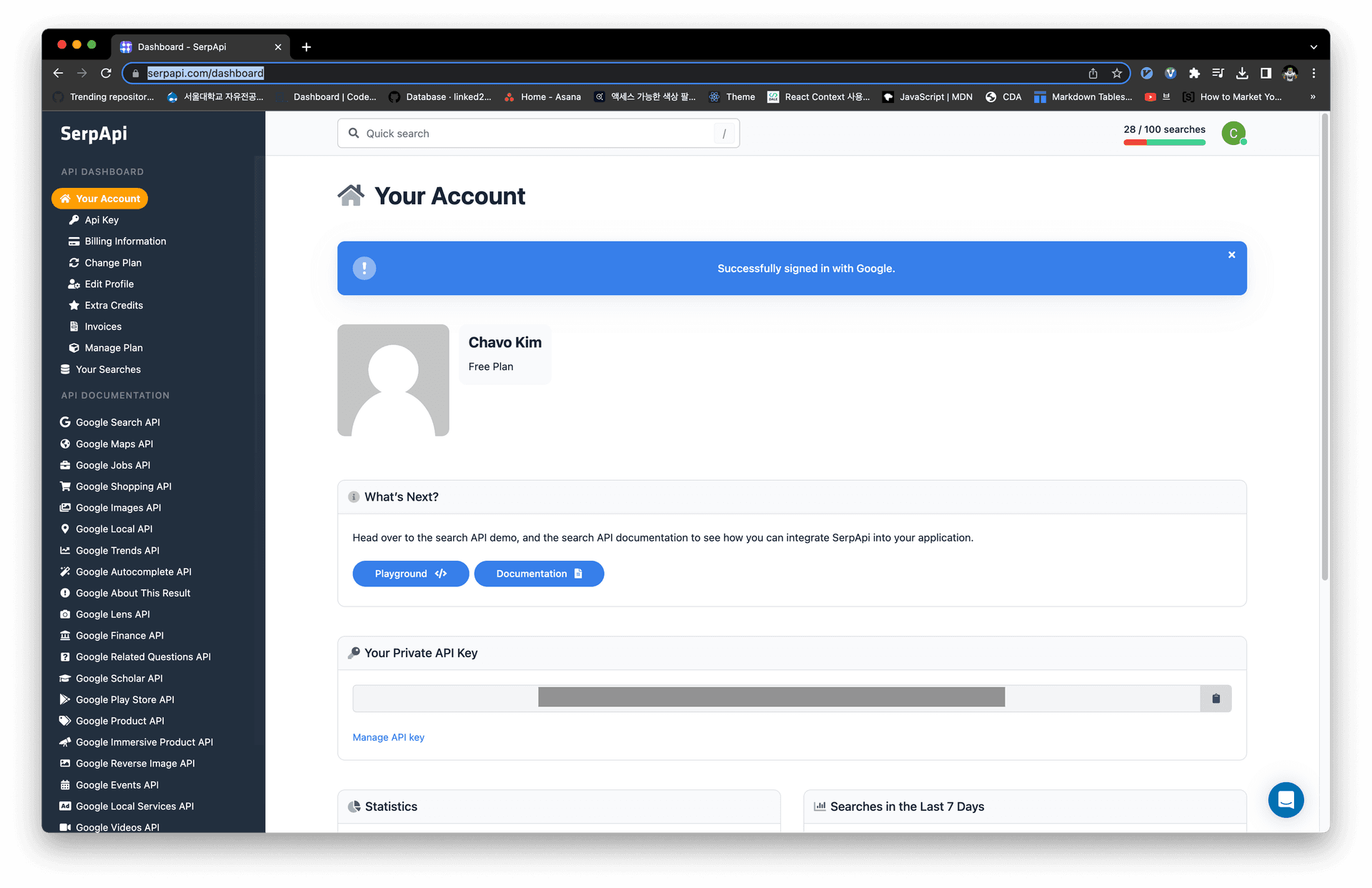Click the Playground button
1372x888 pixels.
pyautogui.click(x=410, y=574)
